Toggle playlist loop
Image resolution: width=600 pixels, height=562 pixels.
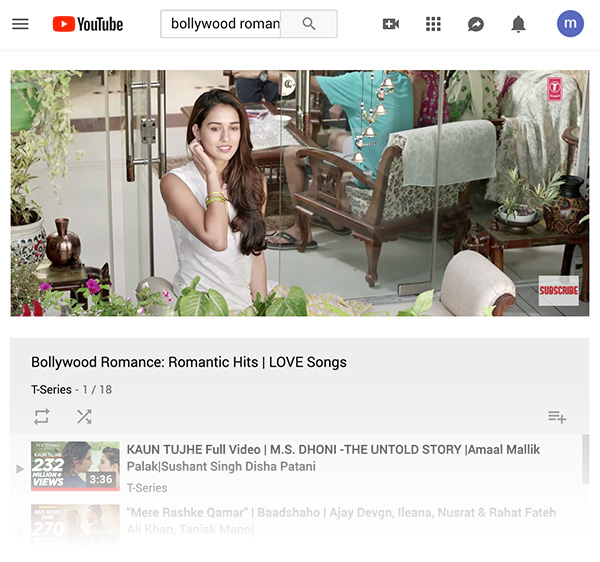tap(41, 417)
